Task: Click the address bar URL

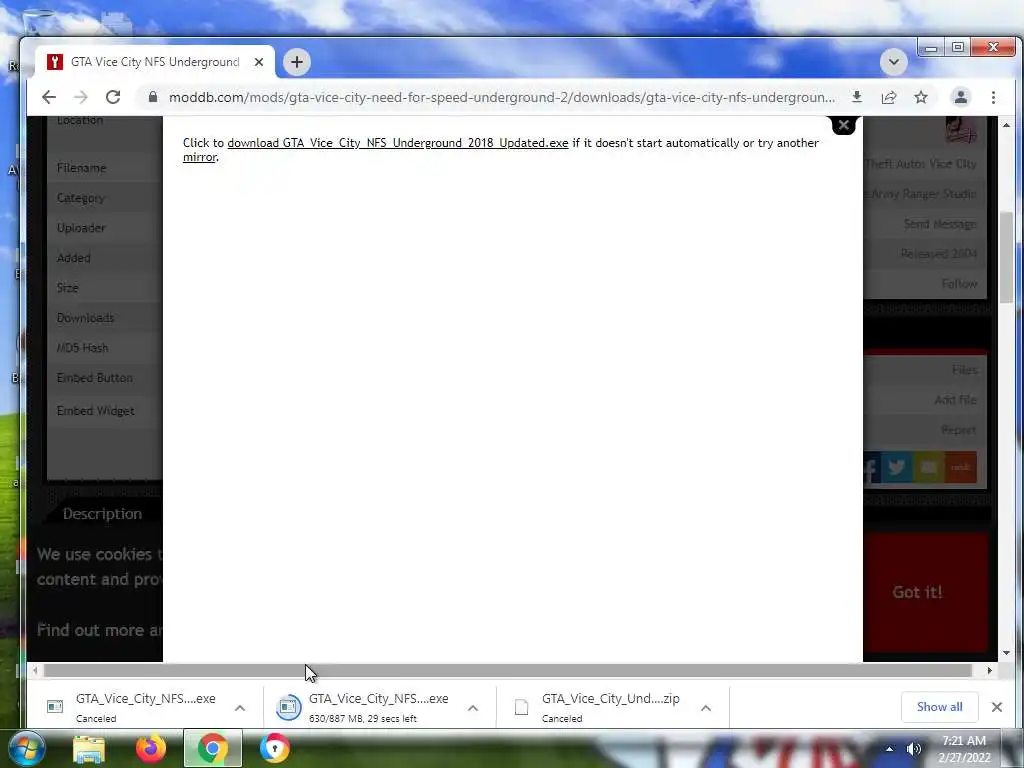Action: (502, 97)
